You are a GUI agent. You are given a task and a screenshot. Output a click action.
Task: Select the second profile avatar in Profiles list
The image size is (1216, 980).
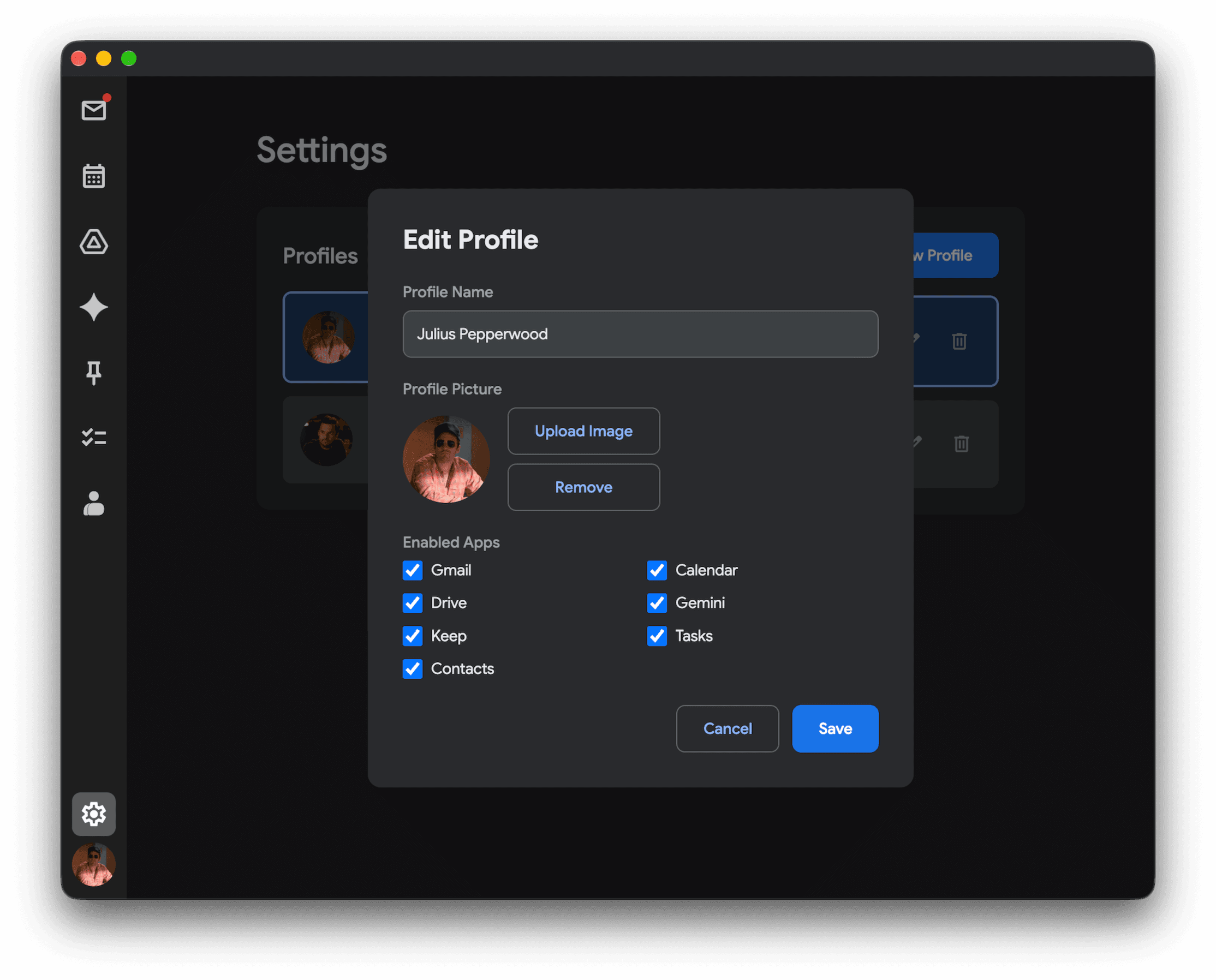tap(326, 440)
